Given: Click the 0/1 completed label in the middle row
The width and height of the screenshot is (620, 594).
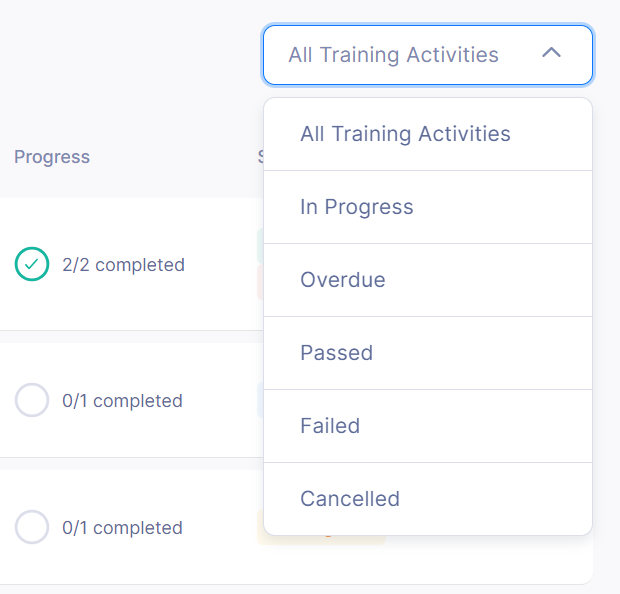Looking at the screenshot, I should (122, 401).
